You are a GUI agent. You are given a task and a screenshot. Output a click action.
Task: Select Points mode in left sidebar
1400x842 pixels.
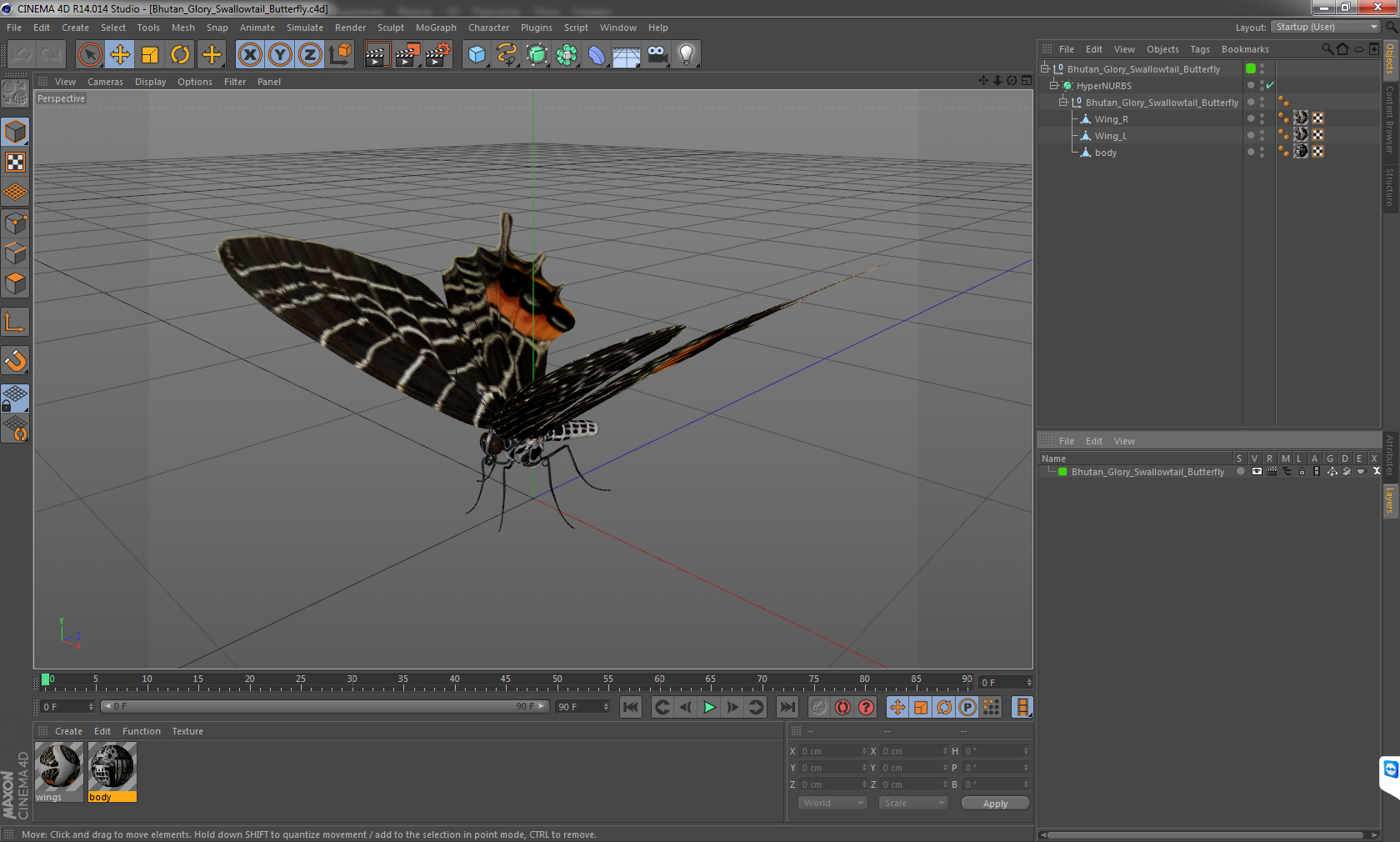[x=15, y=223]
